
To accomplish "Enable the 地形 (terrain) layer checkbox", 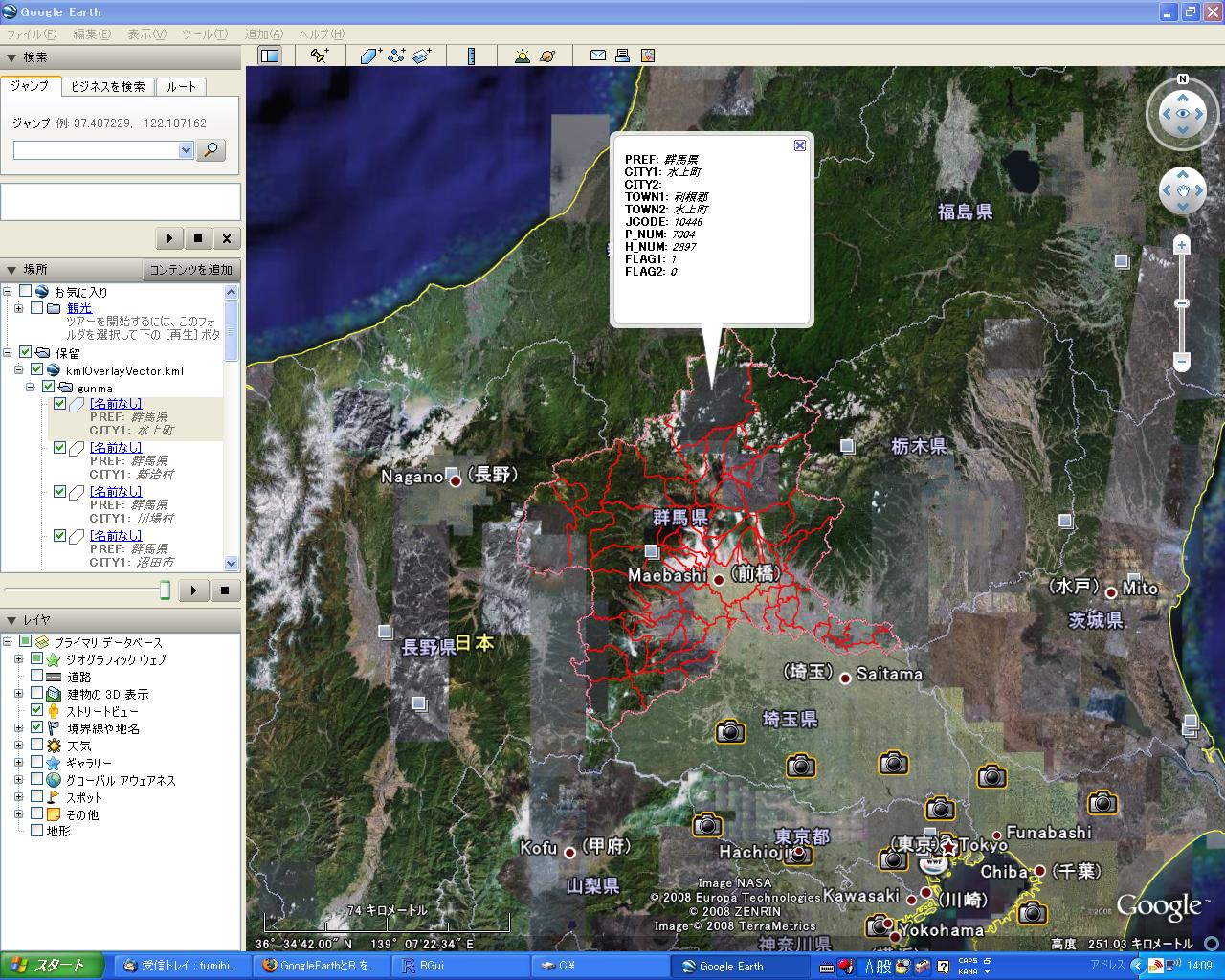I will 37,831.
